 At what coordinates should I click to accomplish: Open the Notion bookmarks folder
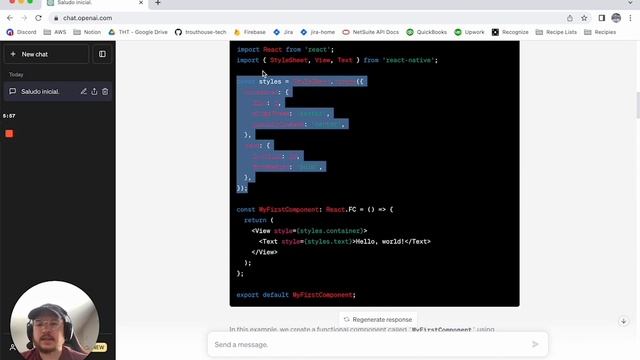point(87,32)
